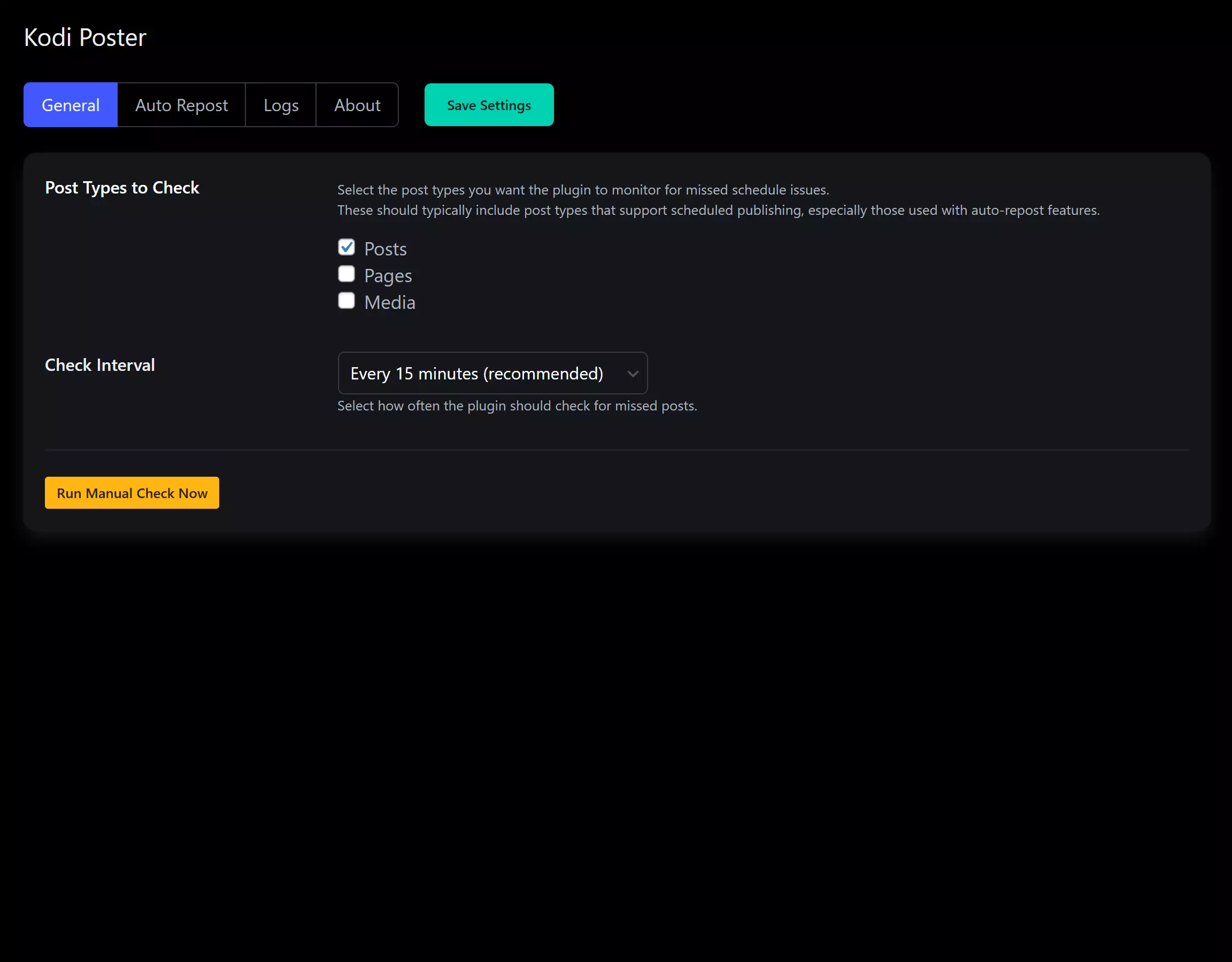Viewport: 1232px width, 962px height.
Task: Click the Posts checkbox label text
Action: click(x=386, y=249)
